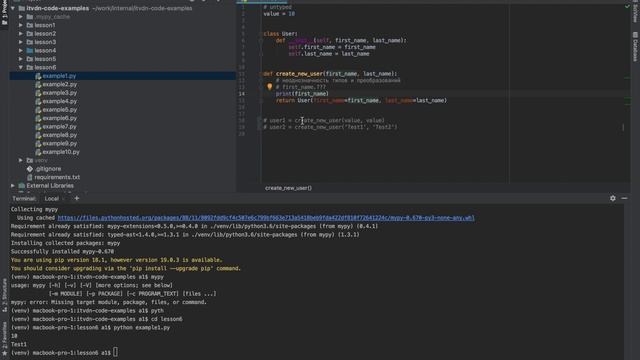Open the Favorites tool window

tap(4, 339)
